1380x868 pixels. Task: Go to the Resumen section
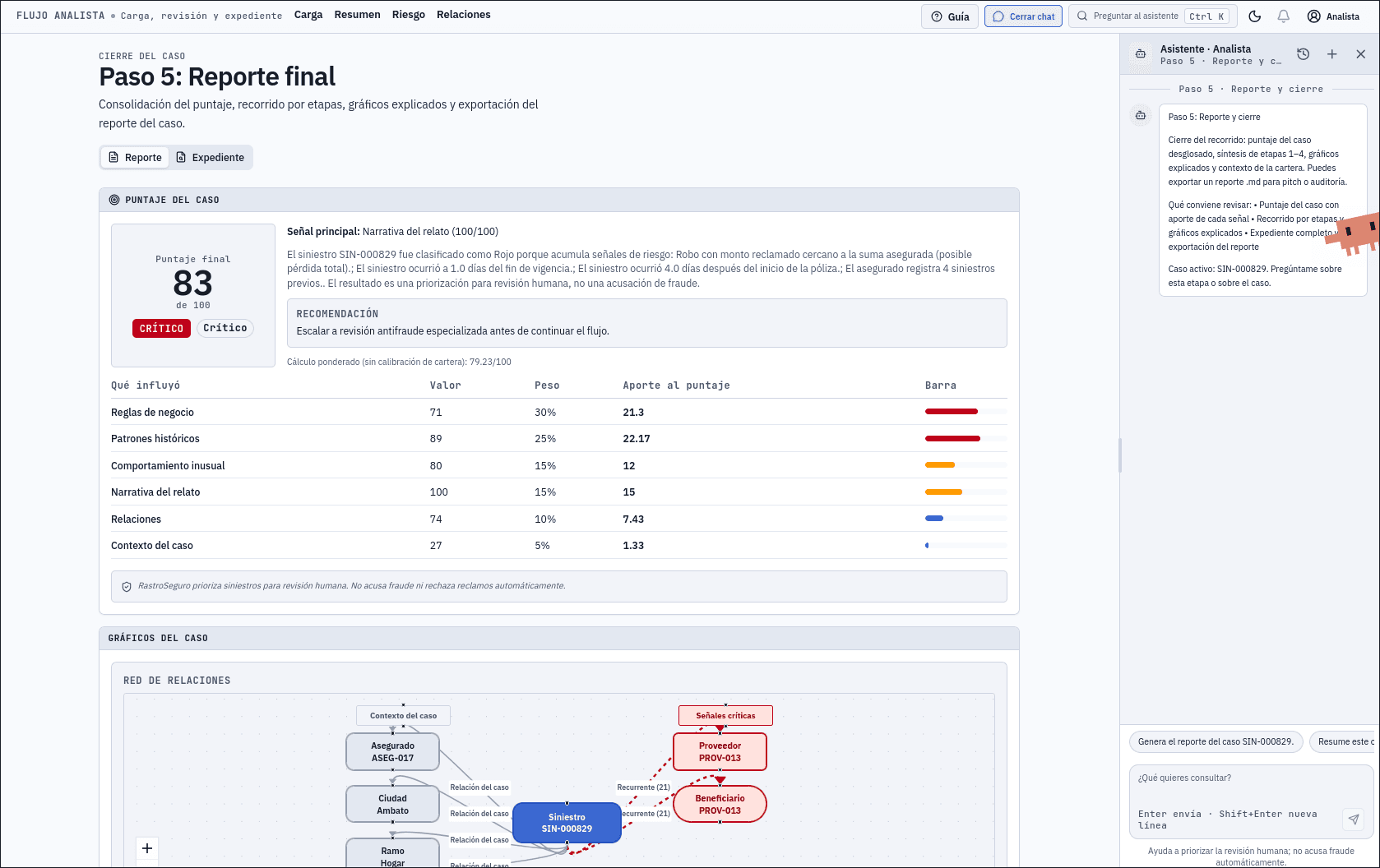357,15
